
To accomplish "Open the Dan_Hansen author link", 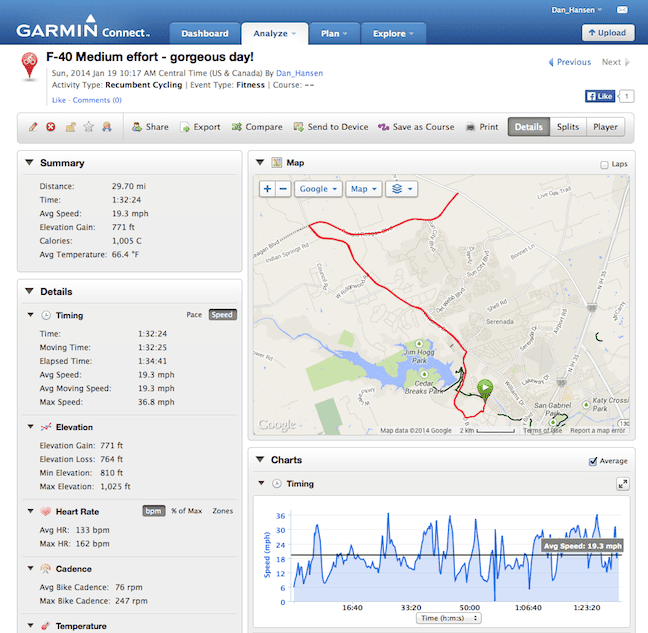I will (x=301, y=73).
